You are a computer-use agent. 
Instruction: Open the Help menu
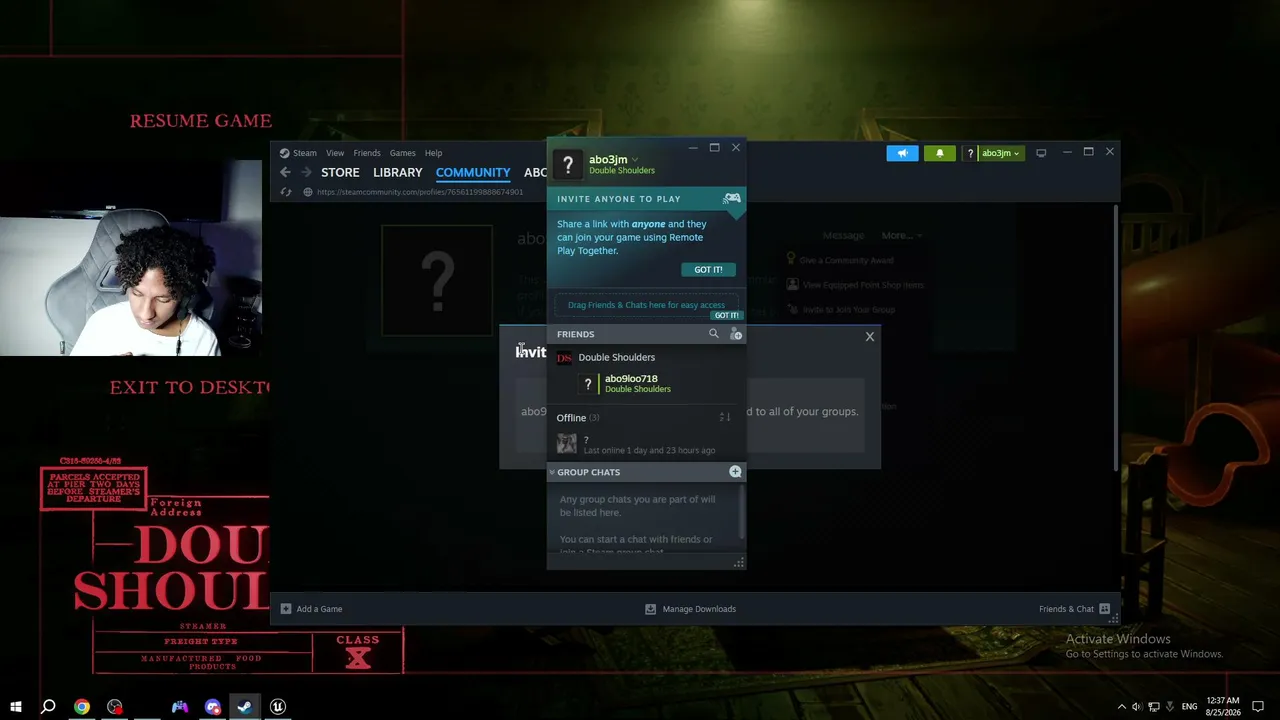click(x=433, y=153)
